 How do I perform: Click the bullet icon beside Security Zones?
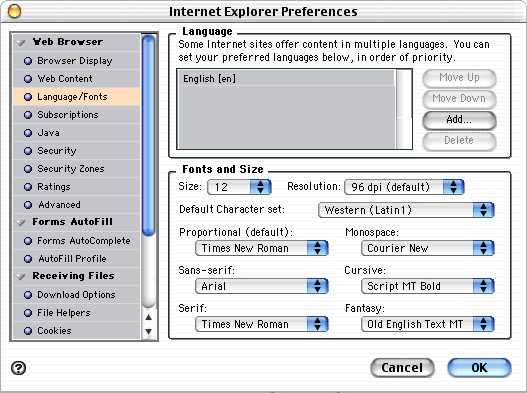coord(28,169)
